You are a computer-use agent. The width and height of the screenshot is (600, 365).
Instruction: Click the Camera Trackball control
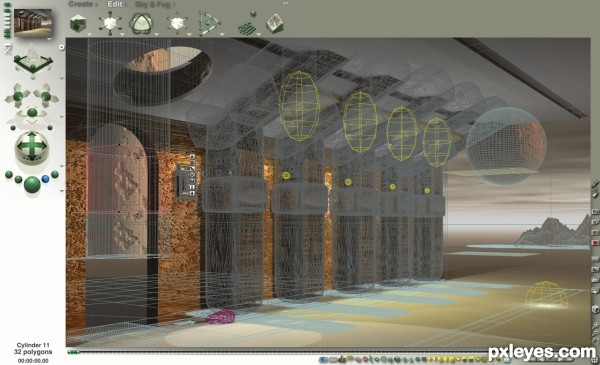[32, 147]
